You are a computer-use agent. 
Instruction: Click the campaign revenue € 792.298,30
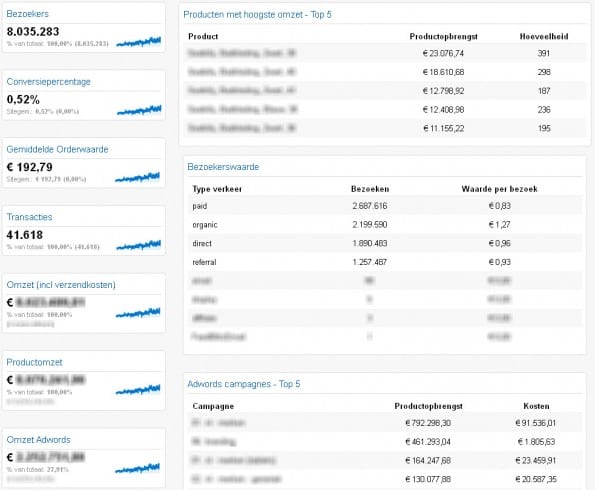click(428, 423)
